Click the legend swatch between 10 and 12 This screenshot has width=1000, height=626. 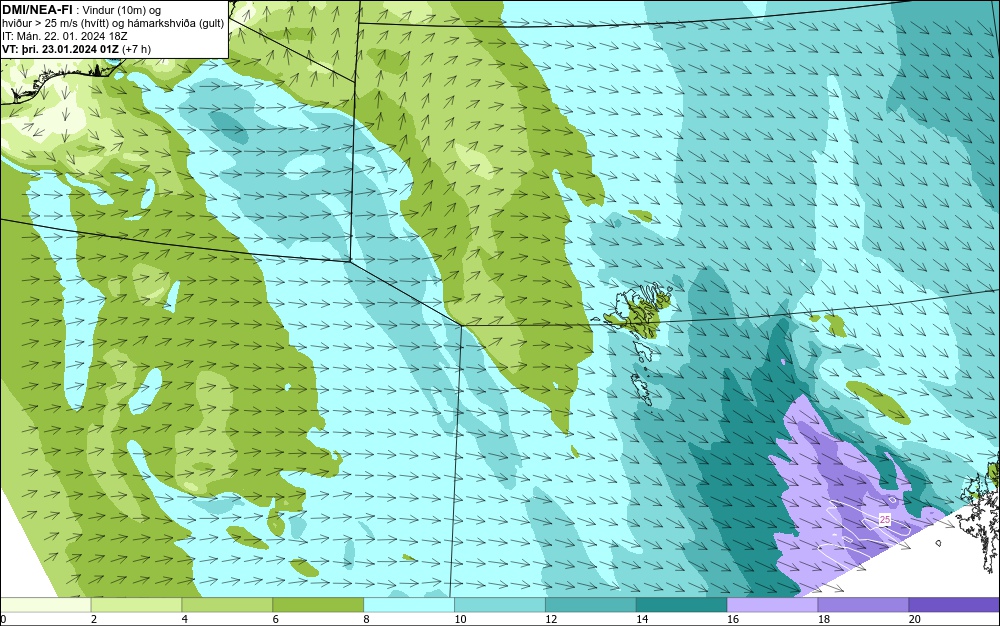500,605
